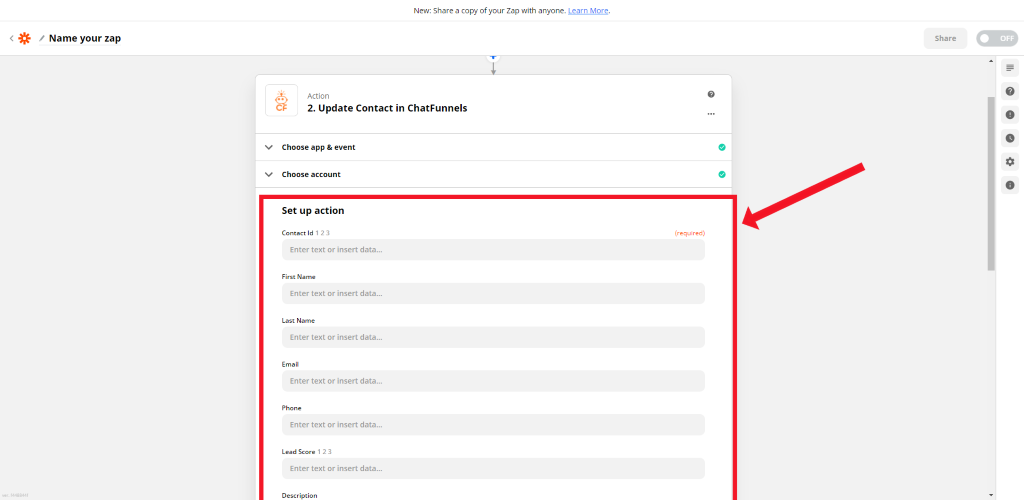The width and height of the screenshot is (1024, 500).
Task: Open the sidebar settings gear icon
Action: point(1010,162)
